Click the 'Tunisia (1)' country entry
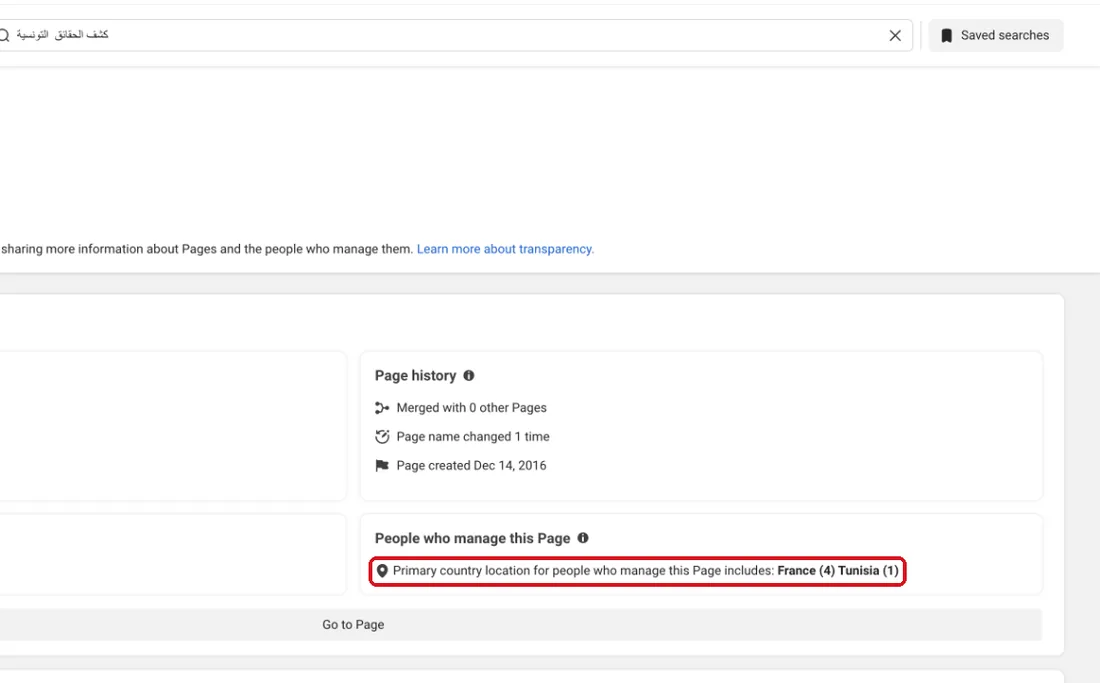 (868, 571)
